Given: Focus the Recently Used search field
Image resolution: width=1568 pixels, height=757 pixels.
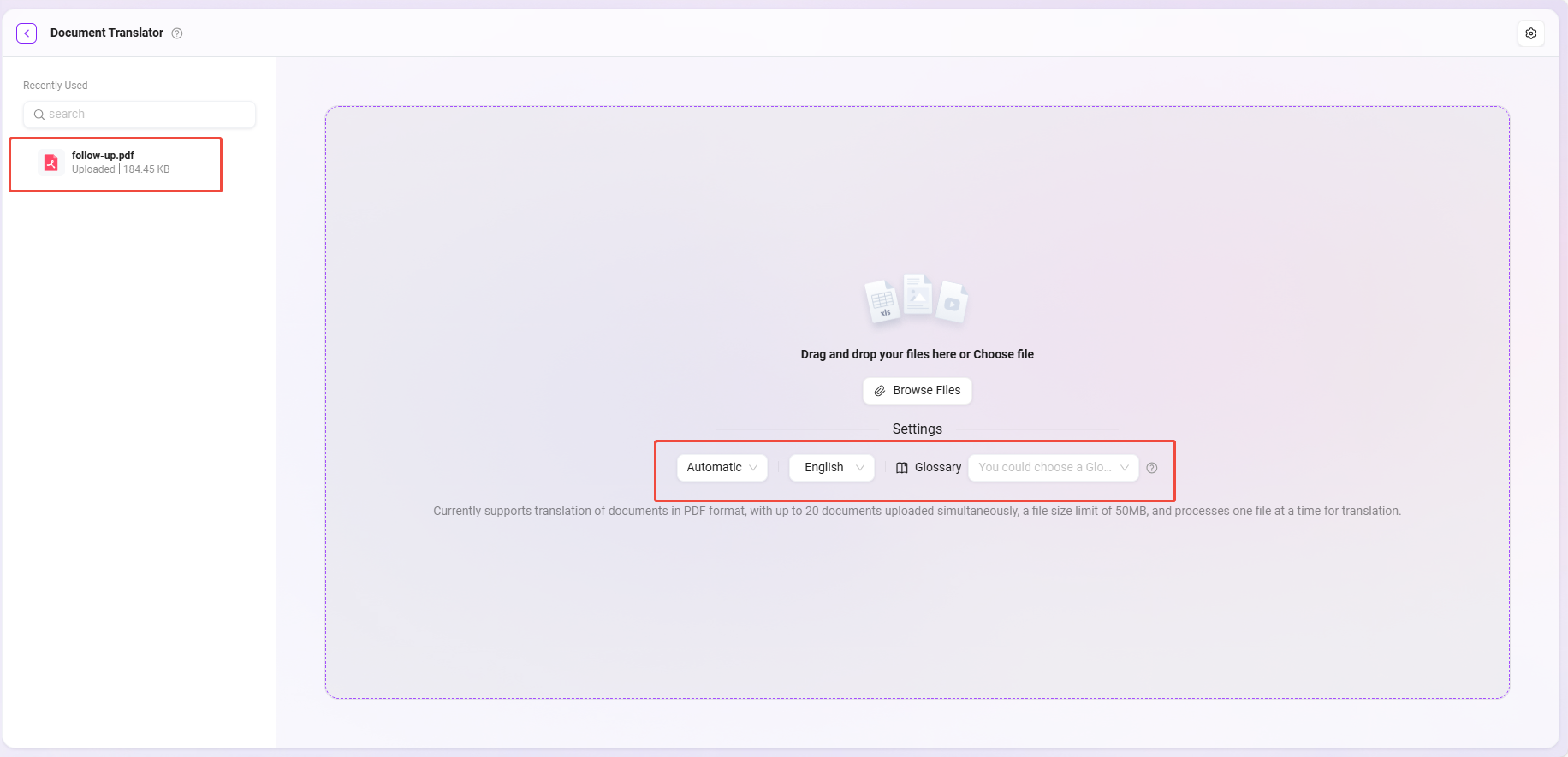Looking at the screenshot, I should click(146, 115).
